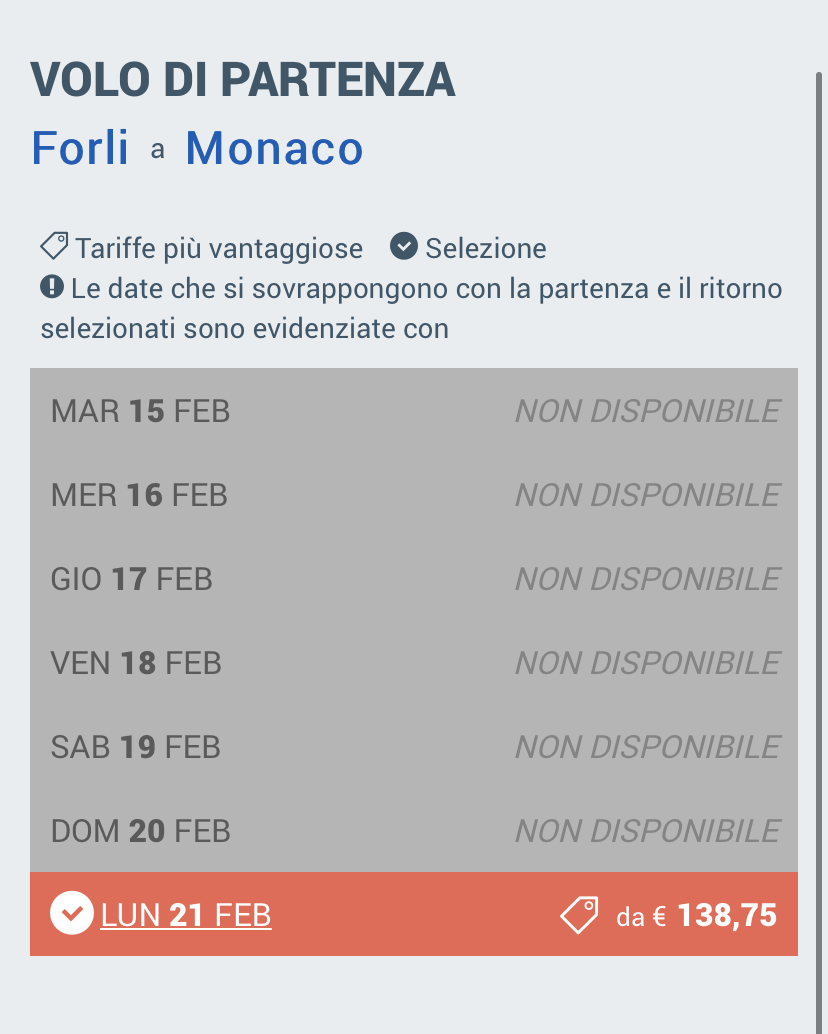This screenshot has width=828, height=1034.
Task: Click NON DISPONIBILE label for MAR 15 FEB
Action: (647, 411)
